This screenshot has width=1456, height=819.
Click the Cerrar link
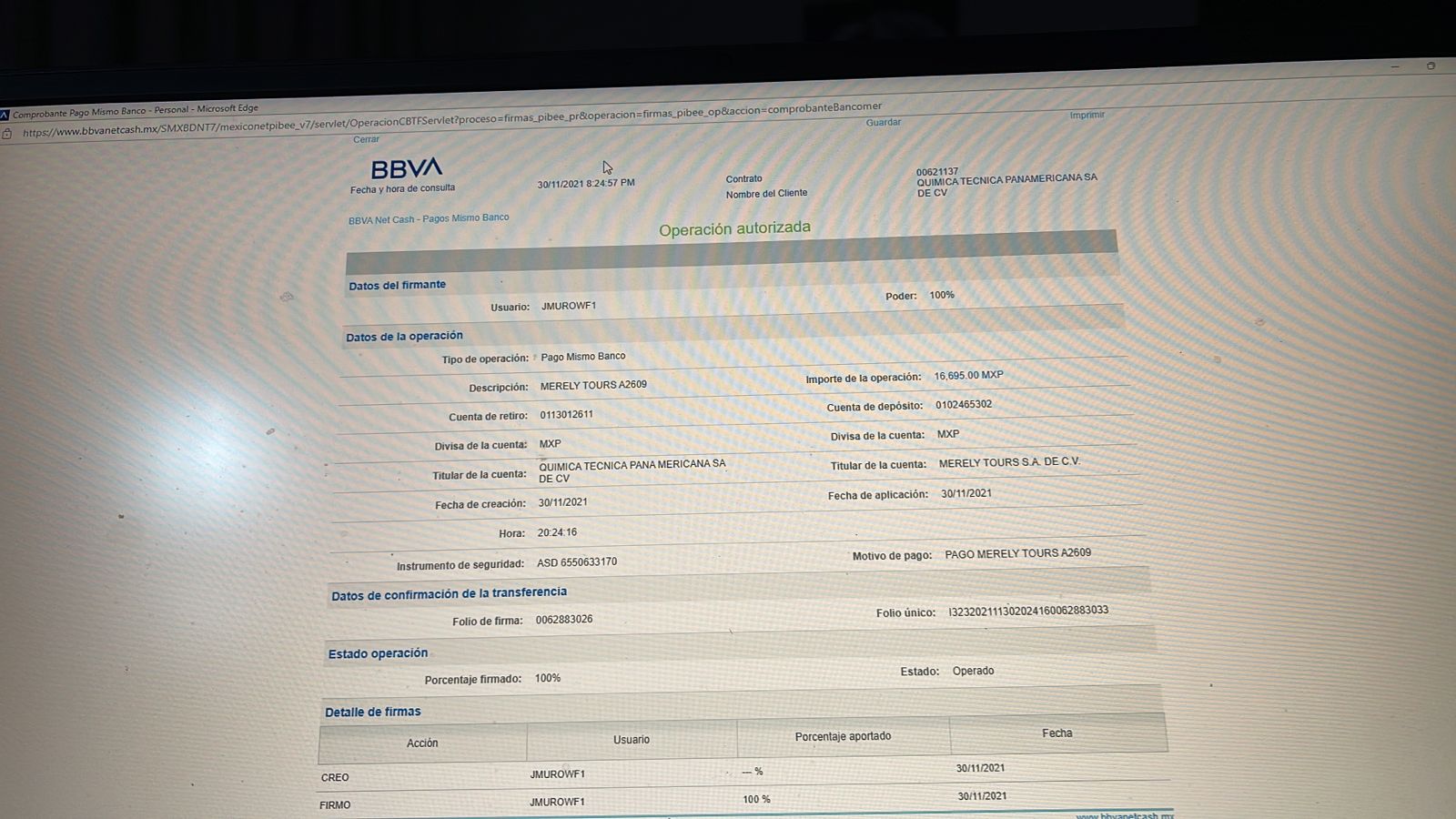[x=366, y=139]
